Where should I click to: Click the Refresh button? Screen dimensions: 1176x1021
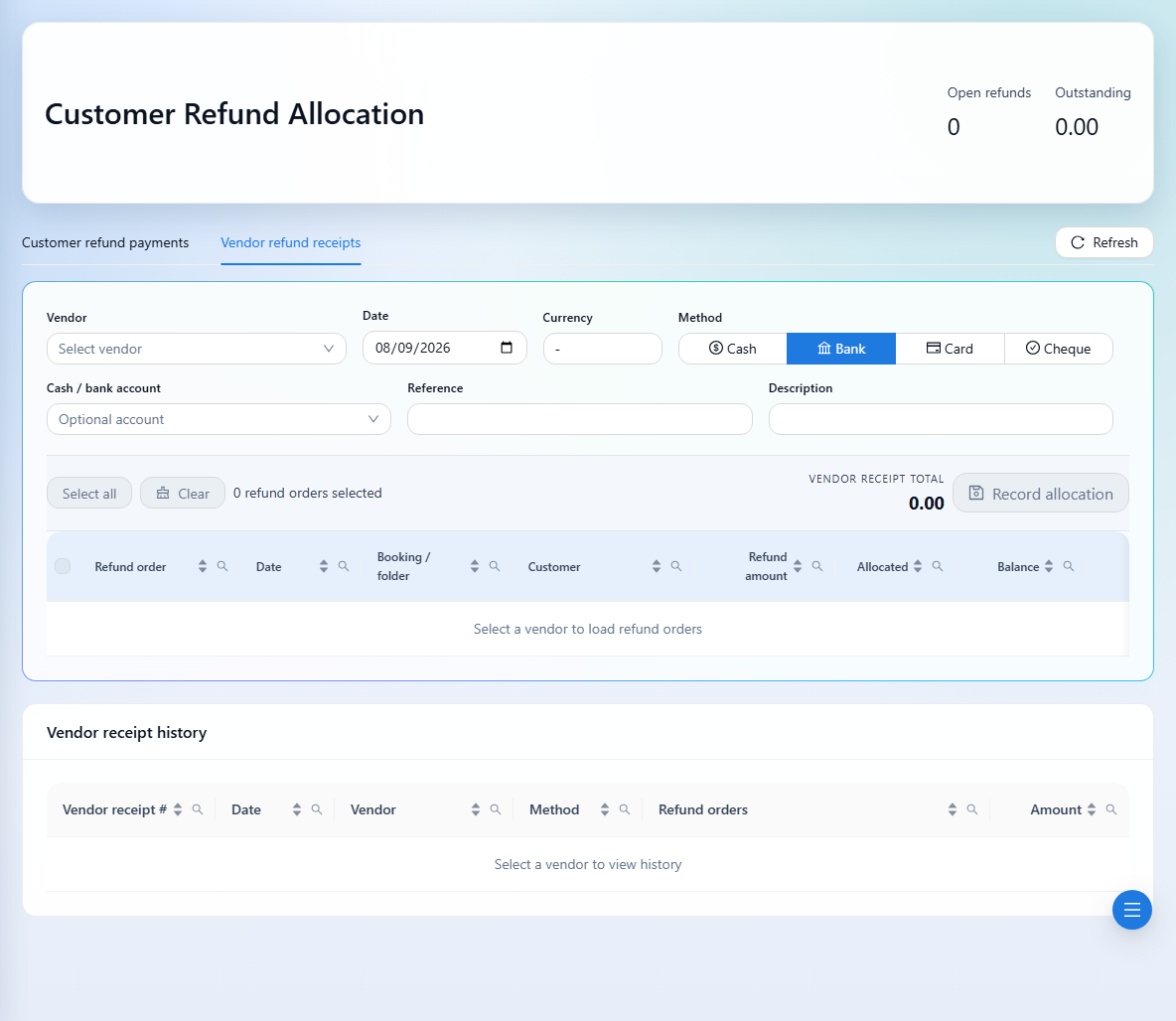click(x=1104, y=242)
